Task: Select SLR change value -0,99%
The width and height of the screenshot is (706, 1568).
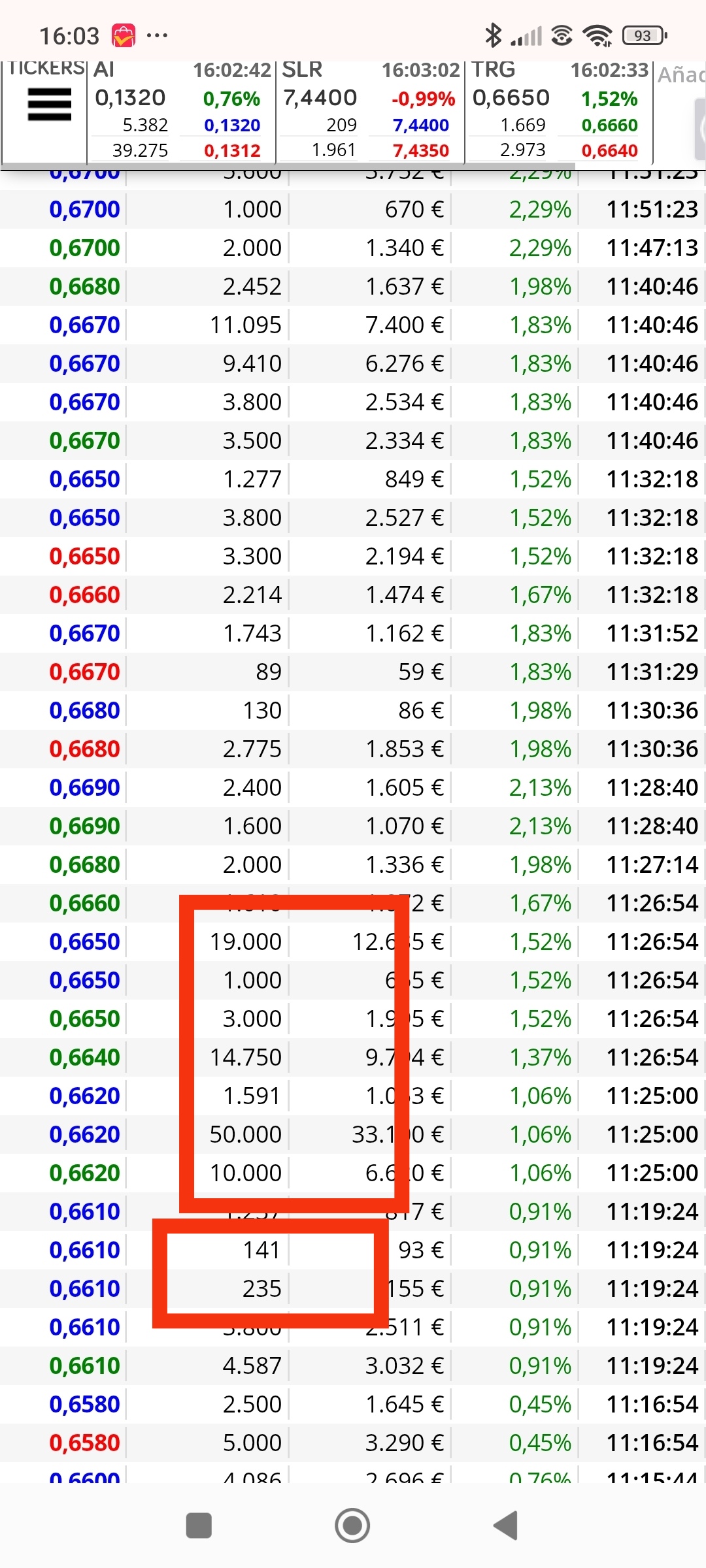Action: point(423,99)
